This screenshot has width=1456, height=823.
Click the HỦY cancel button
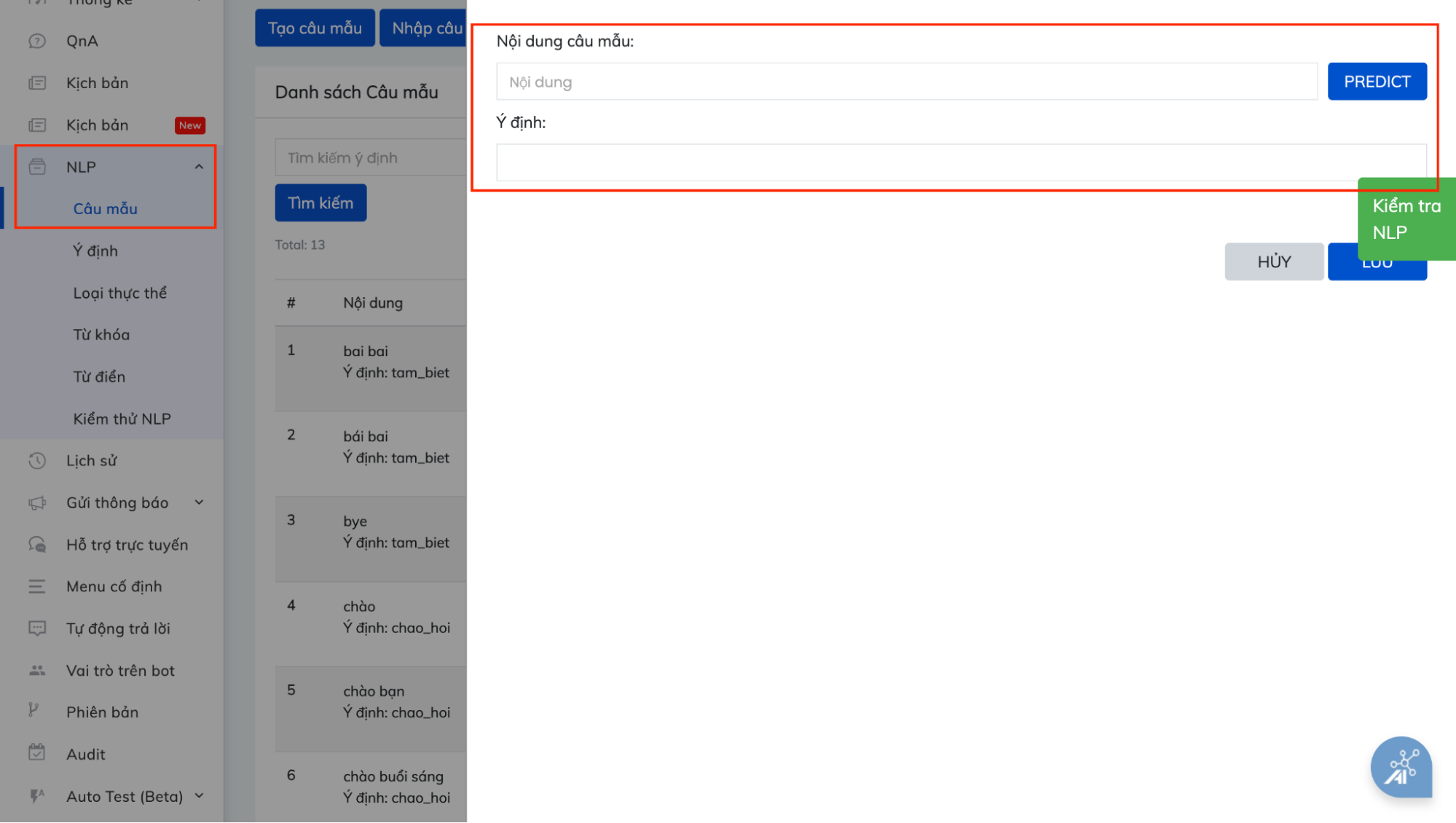[1274, 262]
